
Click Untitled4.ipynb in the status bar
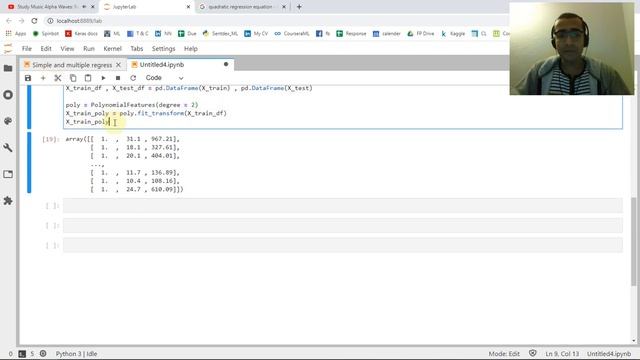[609, 354]
